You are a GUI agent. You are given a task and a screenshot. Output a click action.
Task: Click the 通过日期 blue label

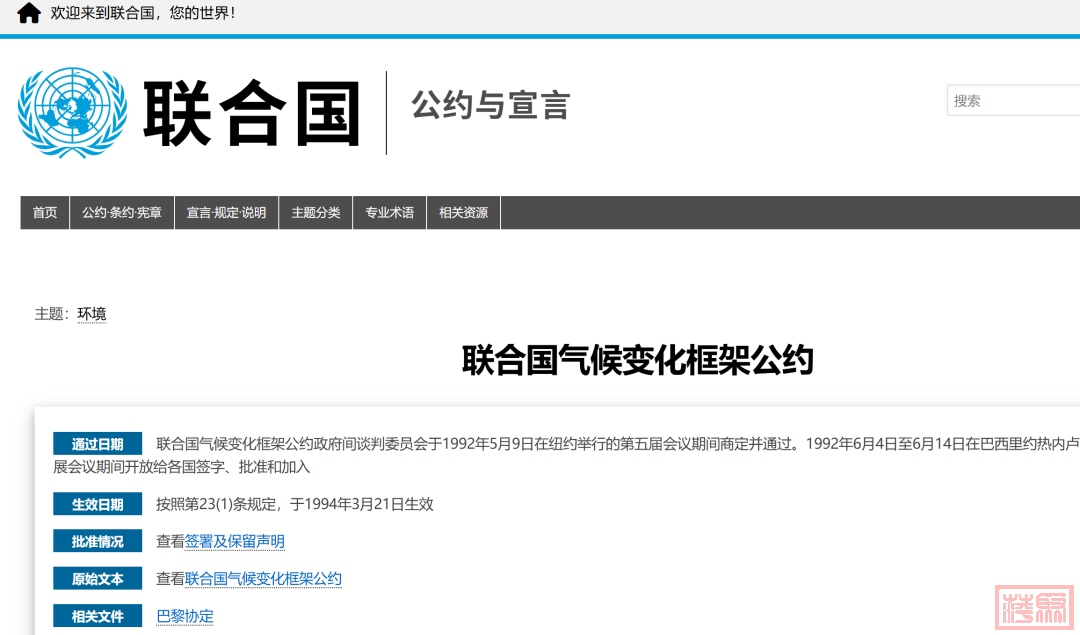98,445
